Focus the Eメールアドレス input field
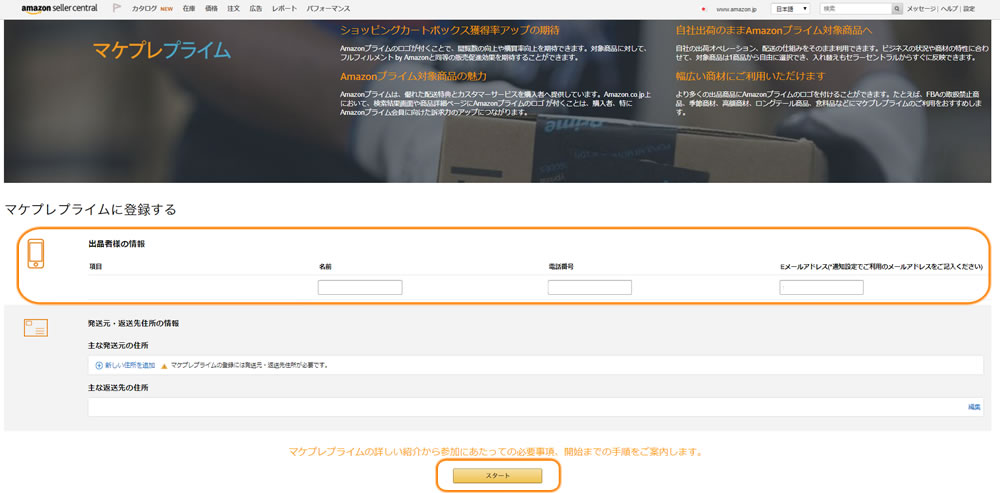The height and width of the screenshot is (493, 1000). tap(821, 288)
